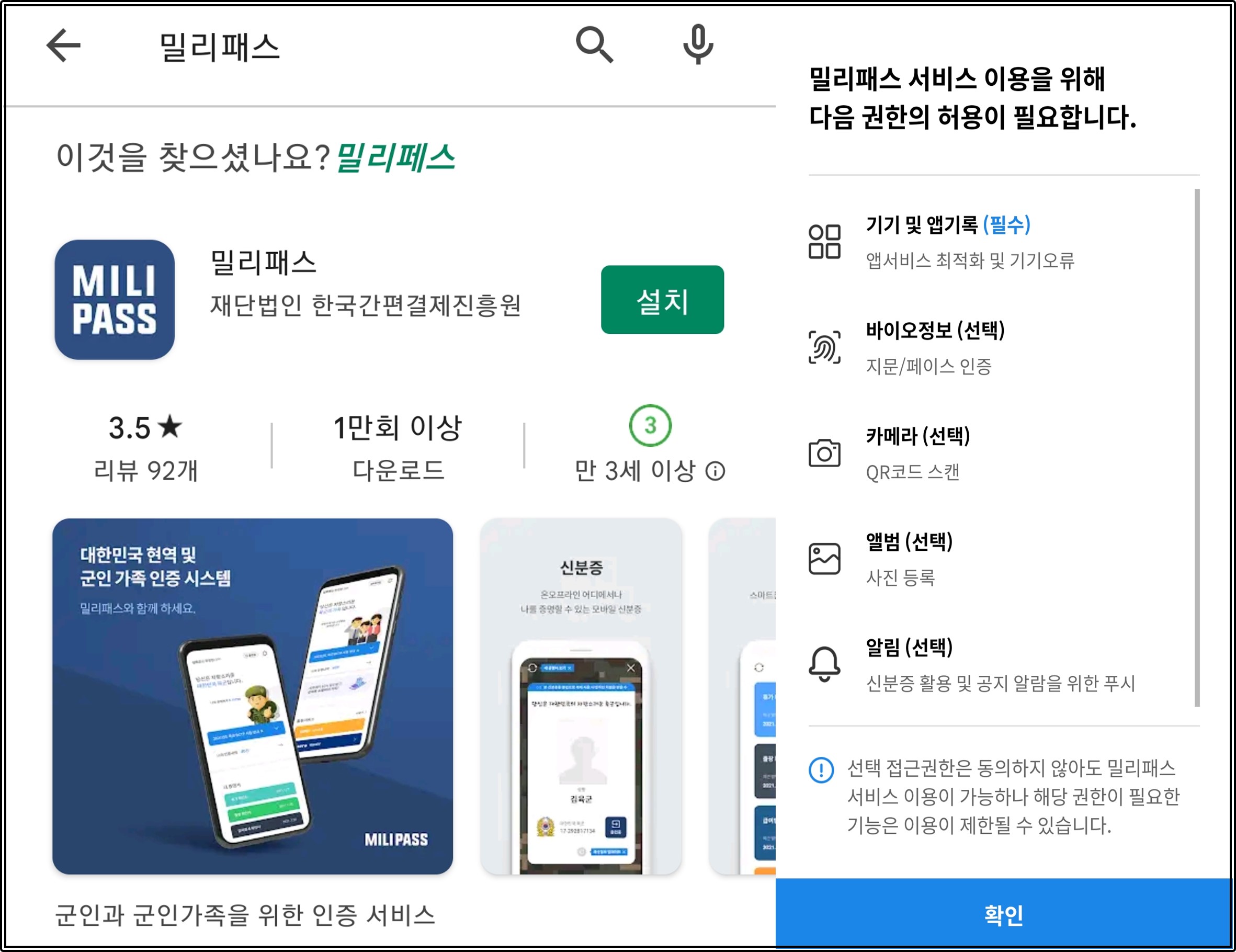
Task: Tap the green age rating 3 badge
Action: coord(650,426)
